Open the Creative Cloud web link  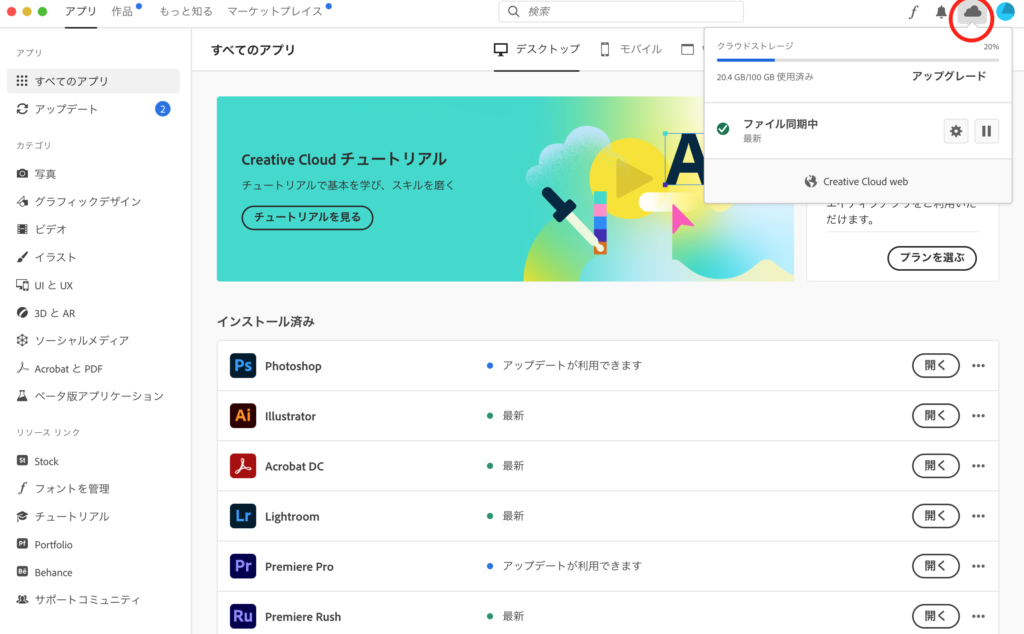point(856,182)
